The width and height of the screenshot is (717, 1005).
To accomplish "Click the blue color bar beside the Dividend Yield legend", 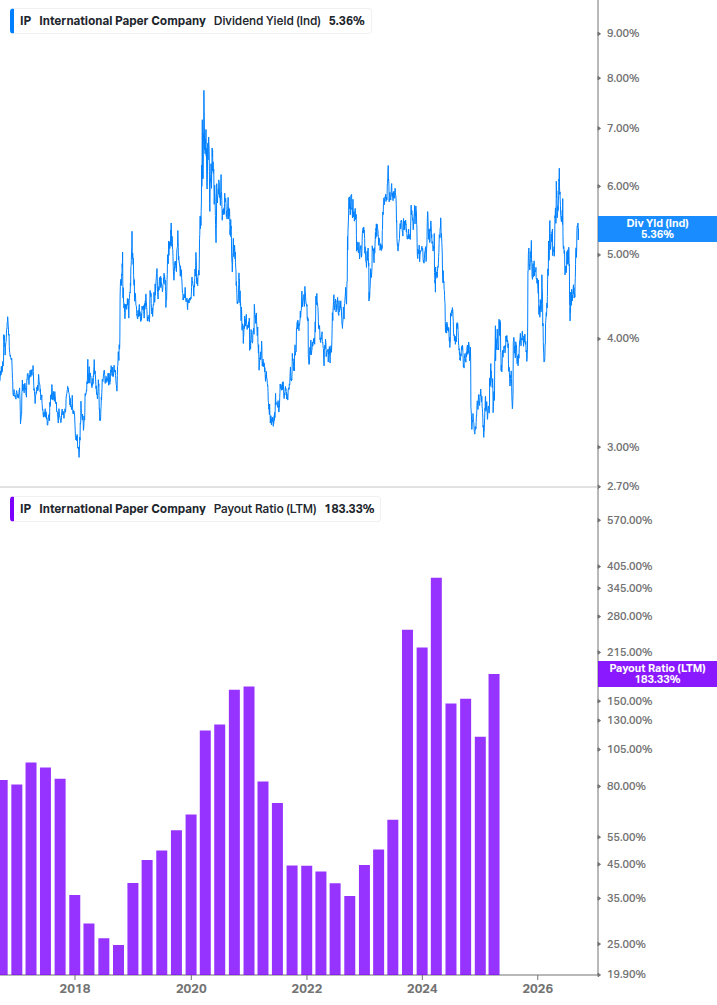I will [12, 21].
